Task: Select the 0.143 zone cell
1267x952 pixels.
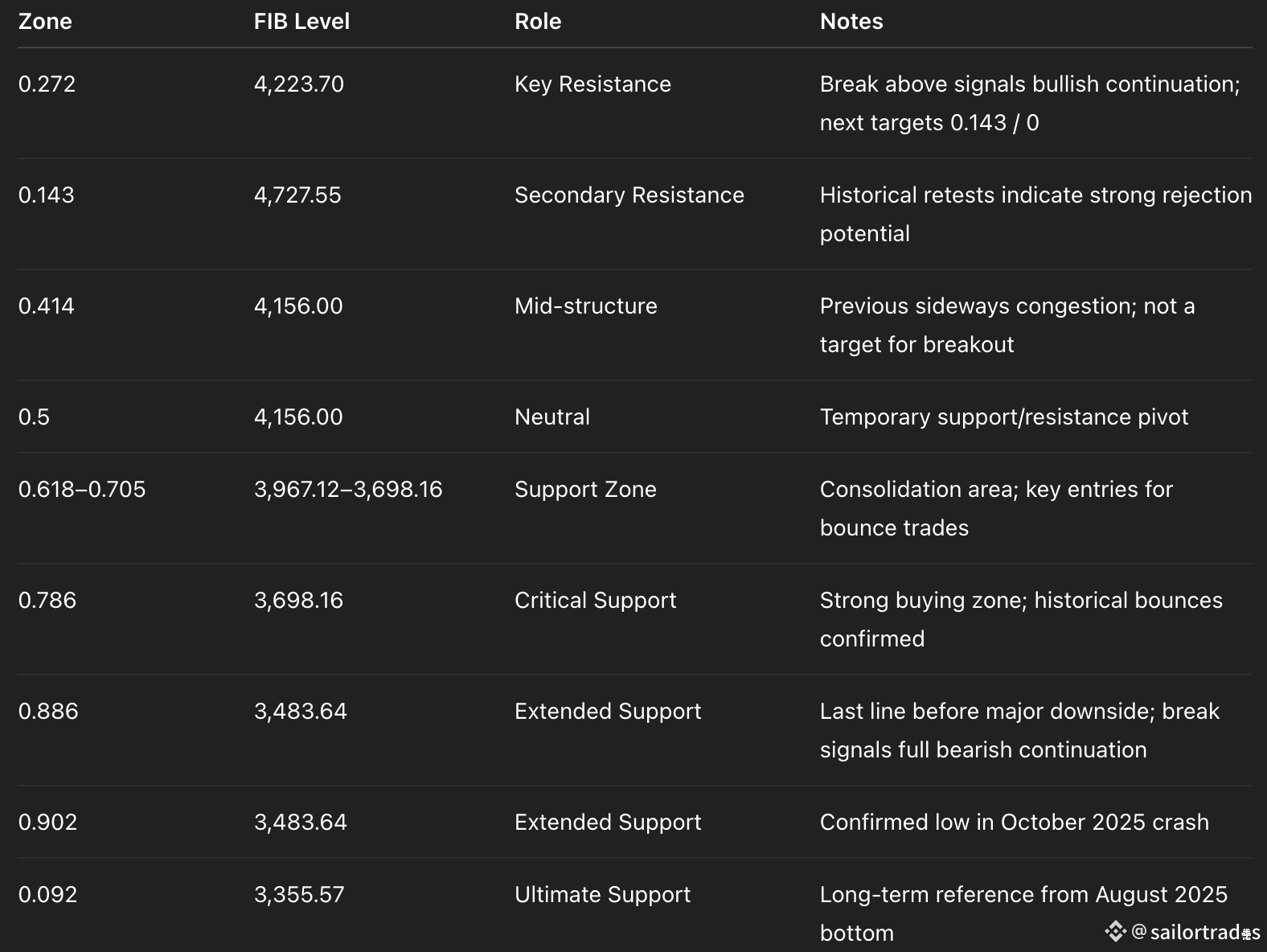Action: pos(47,195)
